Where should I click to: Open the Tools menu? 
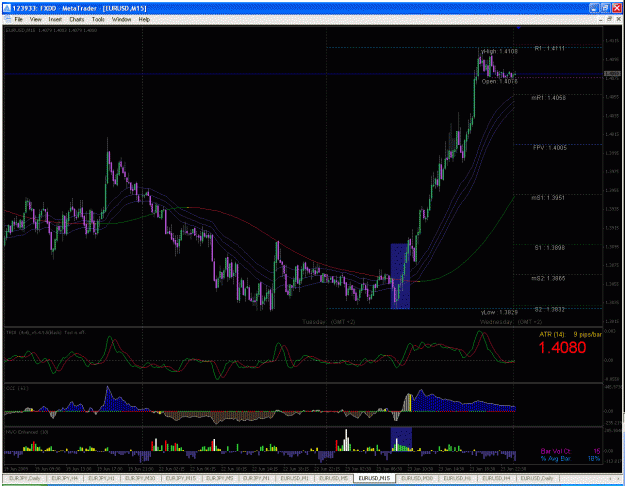(98, 19)
